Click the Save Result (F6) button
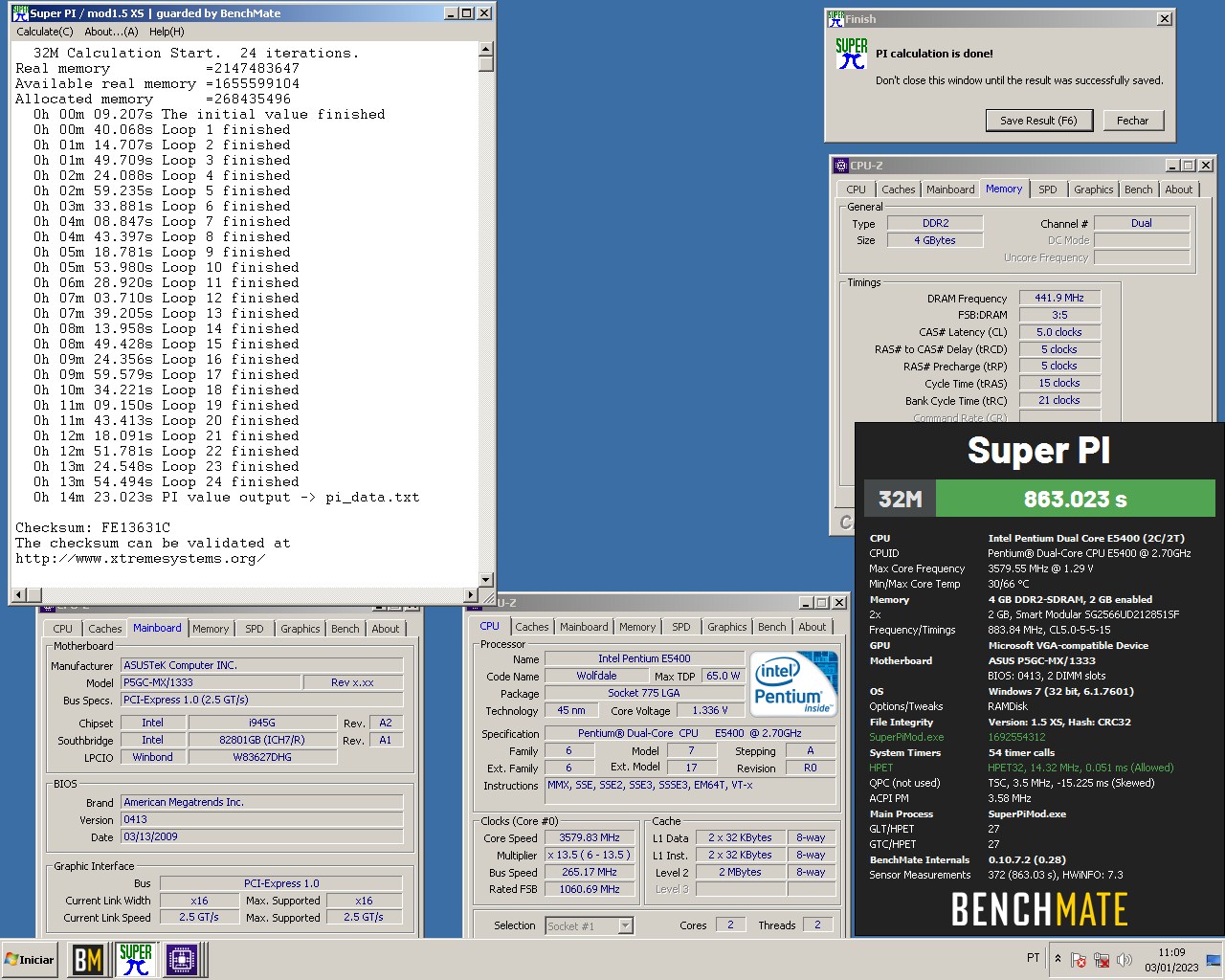 (1038, 121)
